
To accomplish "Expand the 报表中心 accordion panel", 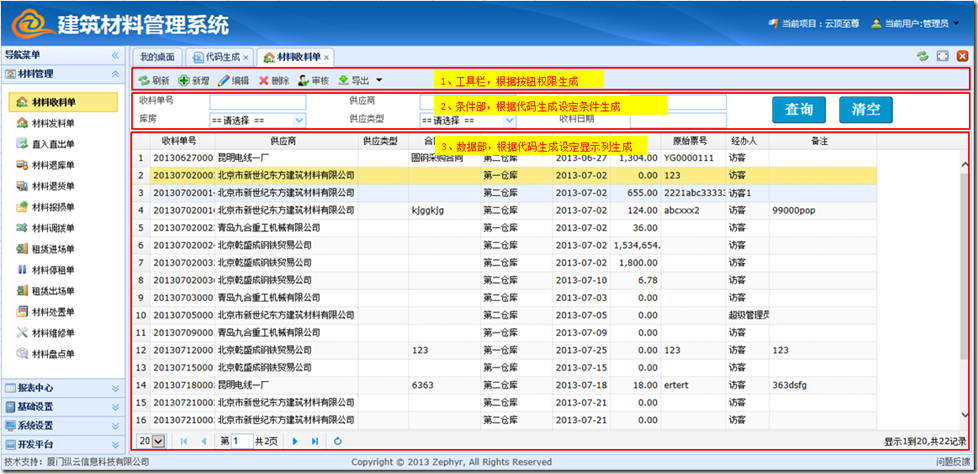I will coord(60,388).
